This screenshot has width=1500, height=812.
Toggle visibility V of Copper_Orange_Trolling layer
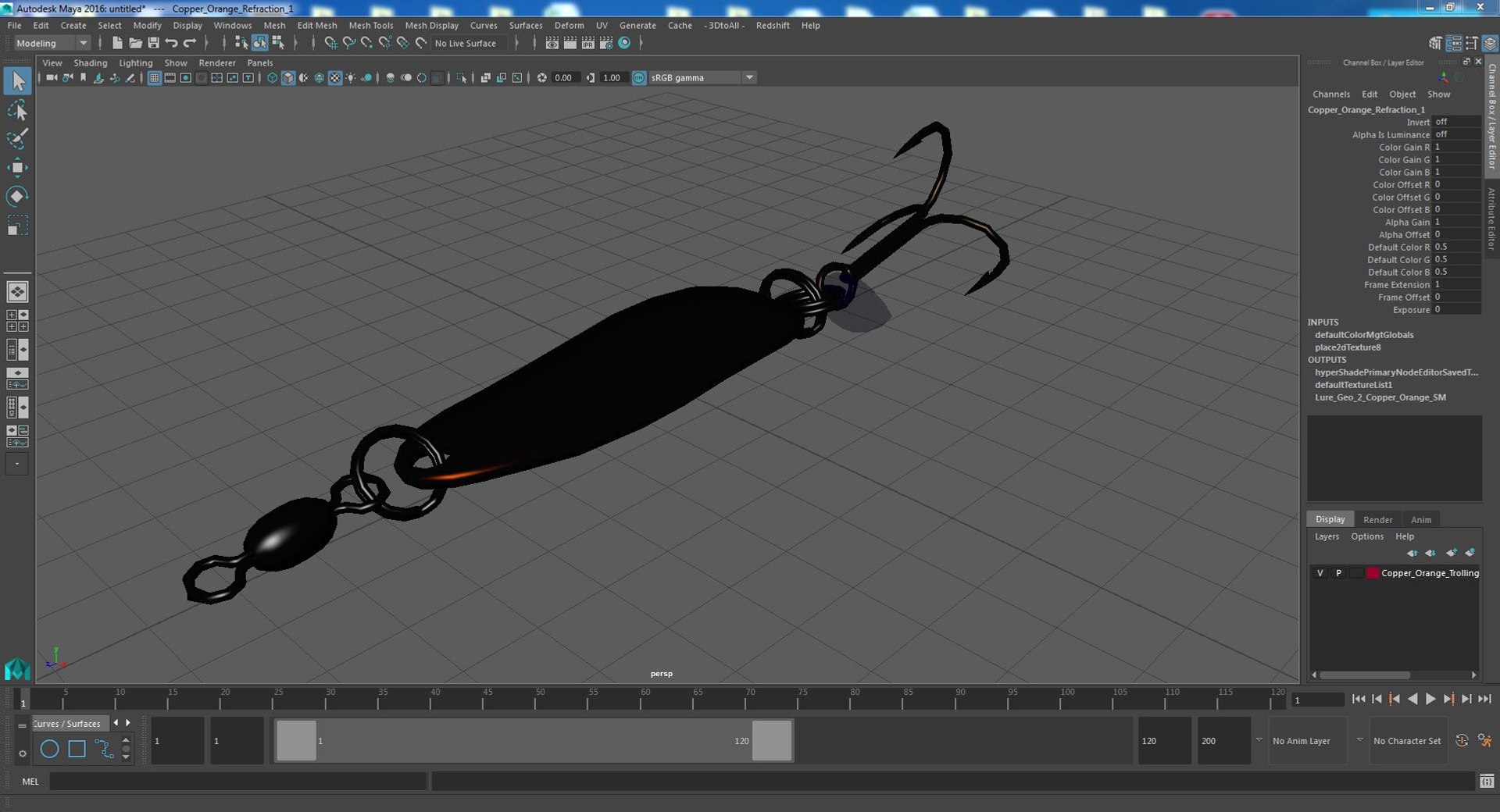click(x=1320, y=573)
